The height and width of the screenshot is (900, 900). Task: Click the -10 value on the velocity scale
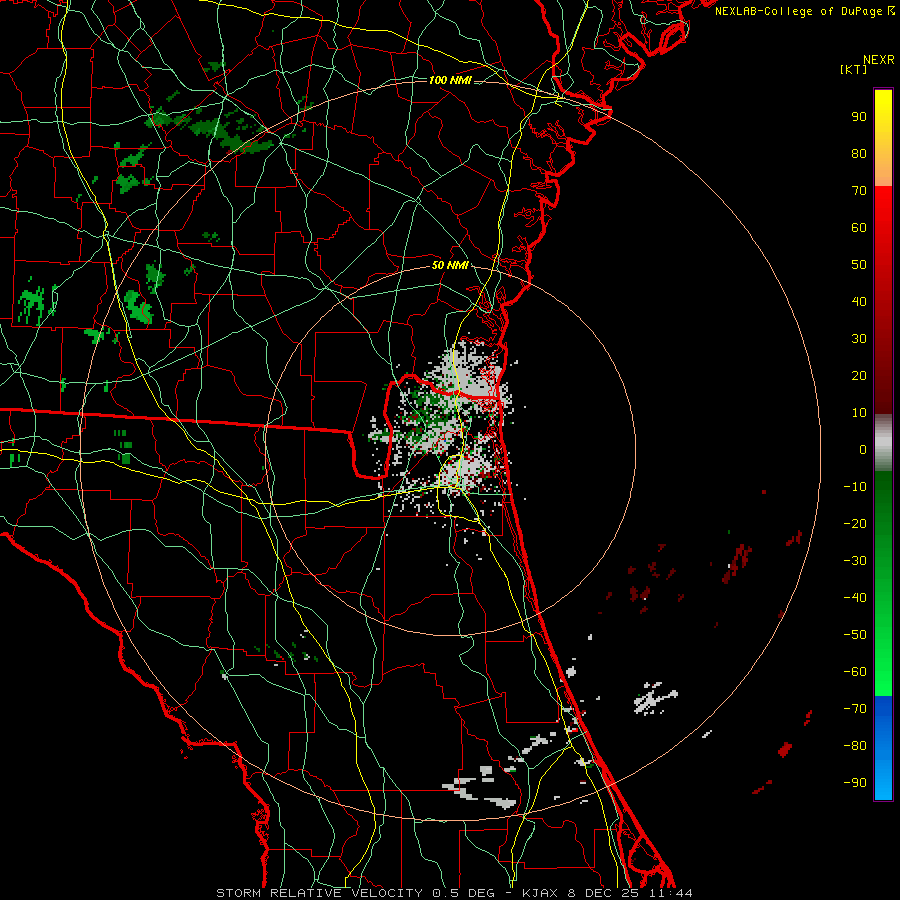[x=855, y=487]
